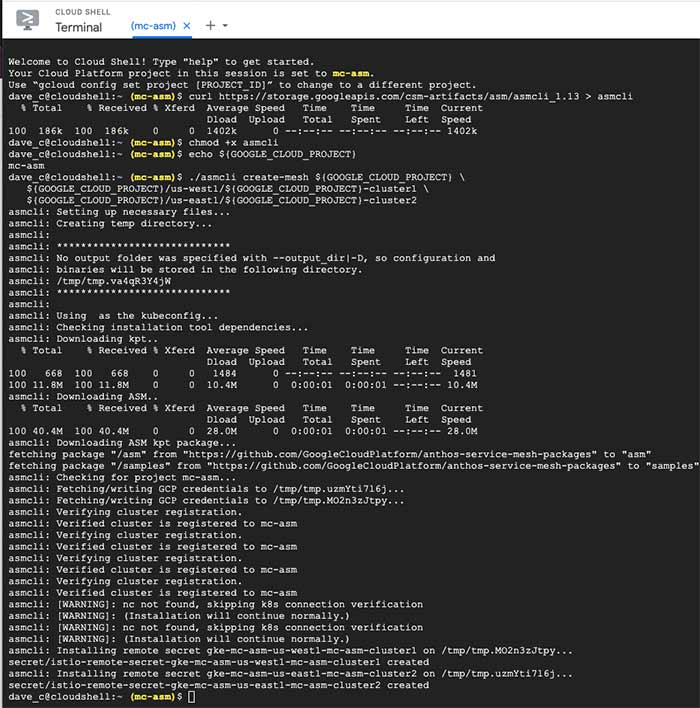Click the terminal cursor at the prompt
This screenshot has height=708, width=700.
tap(191, 697)
